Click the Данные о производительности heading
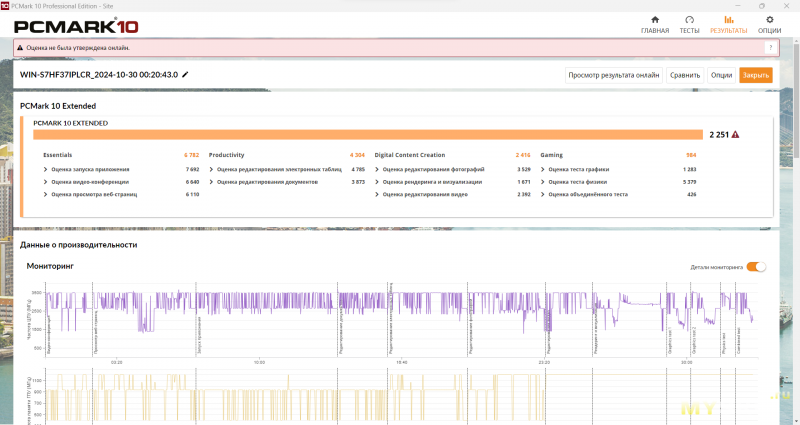Viewport: 800px width, 425px height. click(79, 245)
